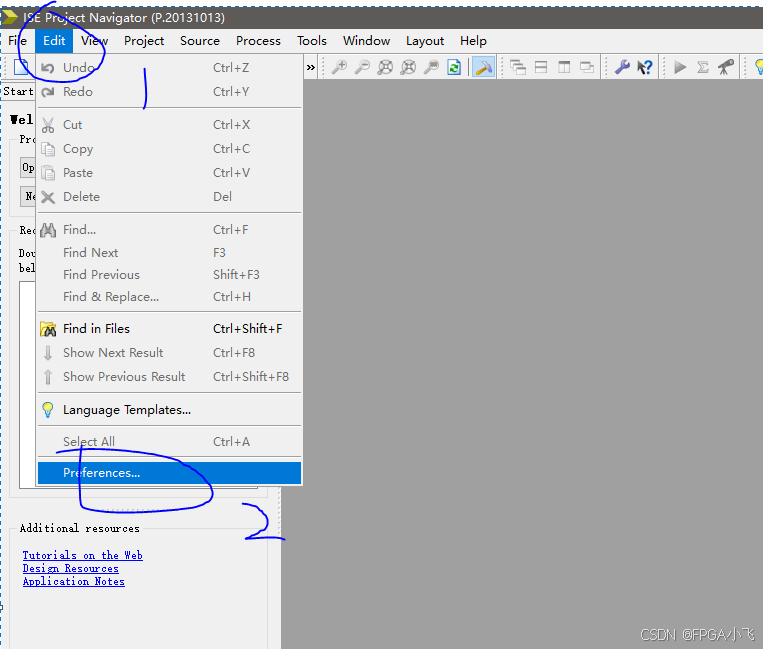Click the overlapping windows icon after tile icons
The height and width of the screenshot is (649, 763).
[587, 67]
